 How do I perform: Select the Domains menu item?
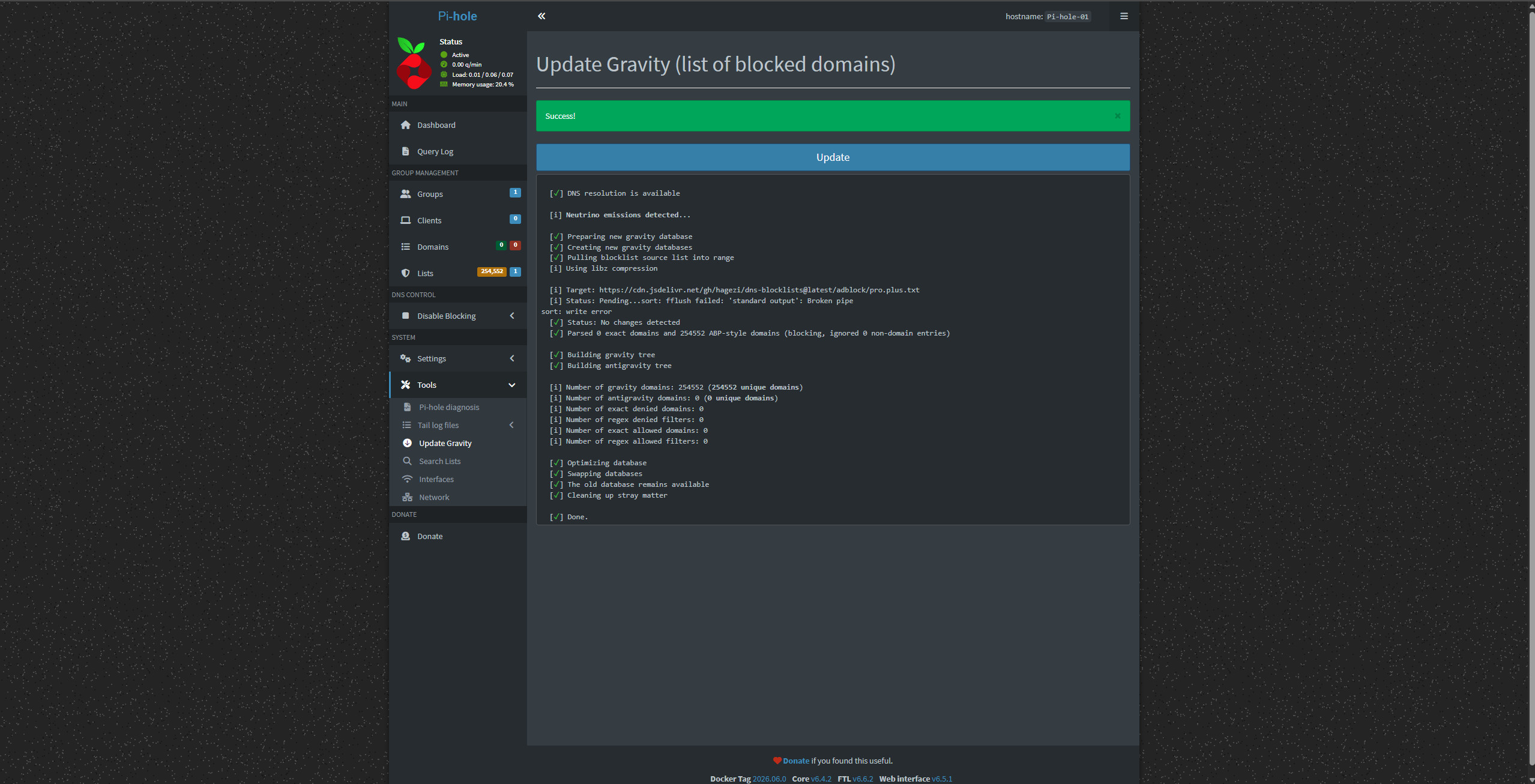tap(458, 247)
